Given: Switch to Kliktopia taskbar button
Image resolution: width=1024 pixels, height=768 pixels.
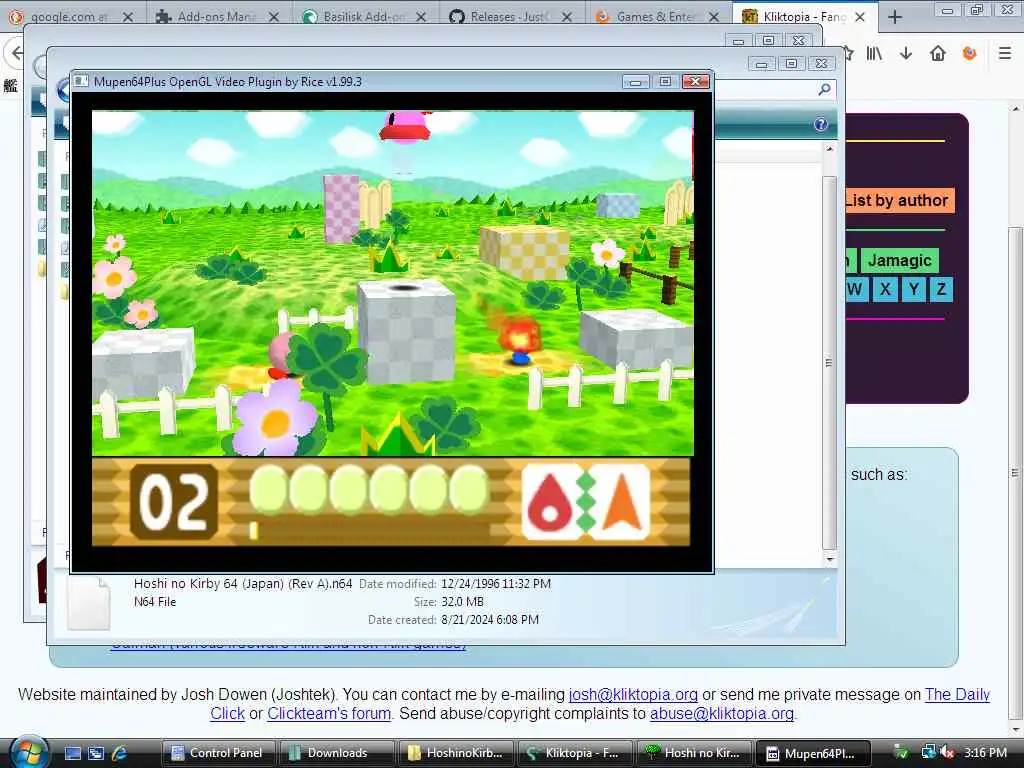Looking at the screenshot, I should click(x=574, y=753).
